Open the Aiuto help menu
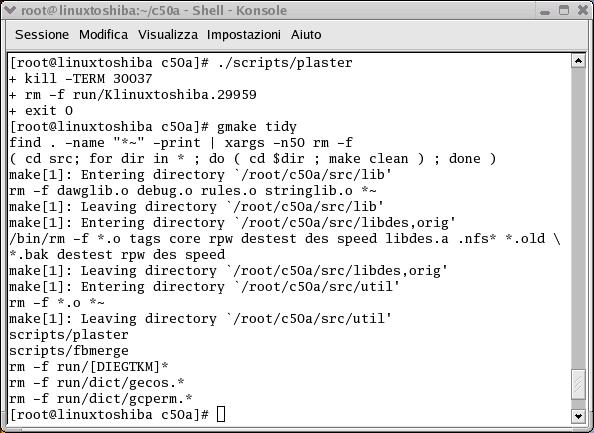This screenshot has height=433, width=594. pos(306,34)
